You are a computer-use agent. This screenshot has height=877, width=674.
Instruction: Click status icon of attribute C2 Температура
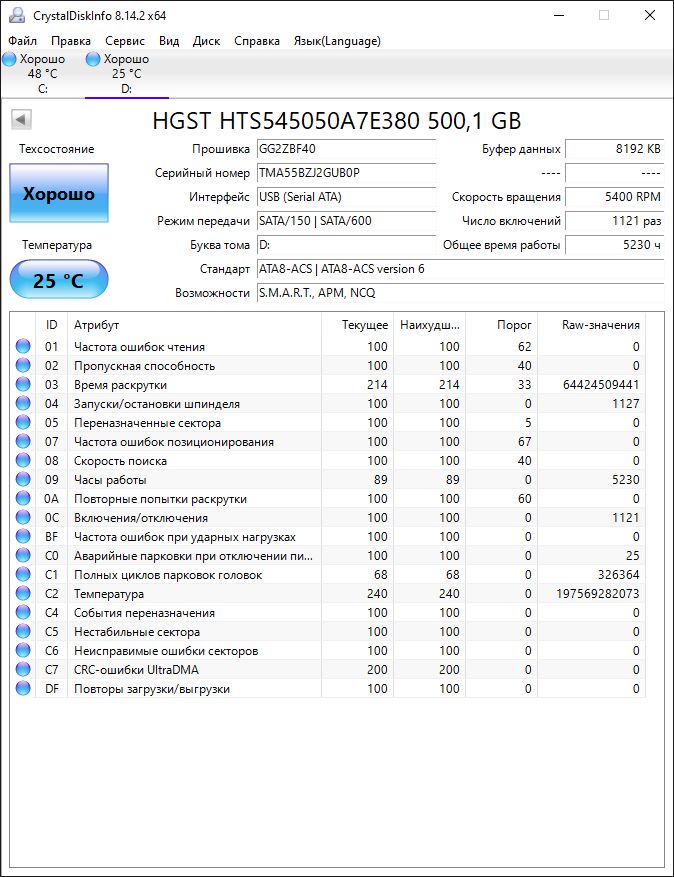23,593
